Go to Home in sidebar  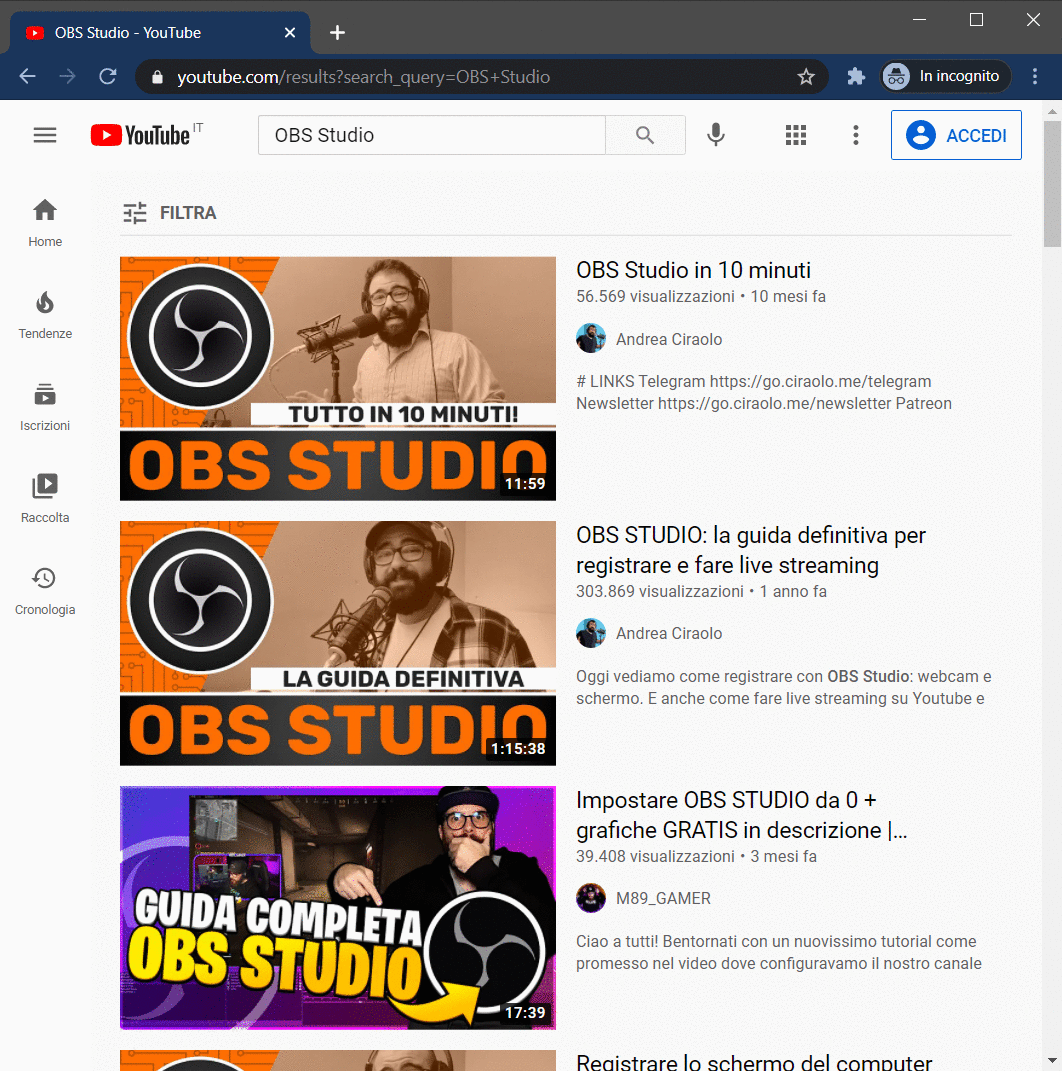(45, 223)
